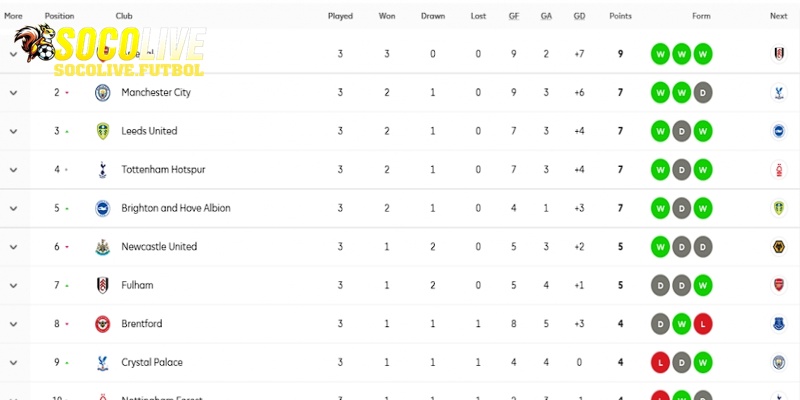Screen dimensions: 800x400
Task: Click the Tottenham Hotspur cockerel crest
Action: [x=101, y=170]
